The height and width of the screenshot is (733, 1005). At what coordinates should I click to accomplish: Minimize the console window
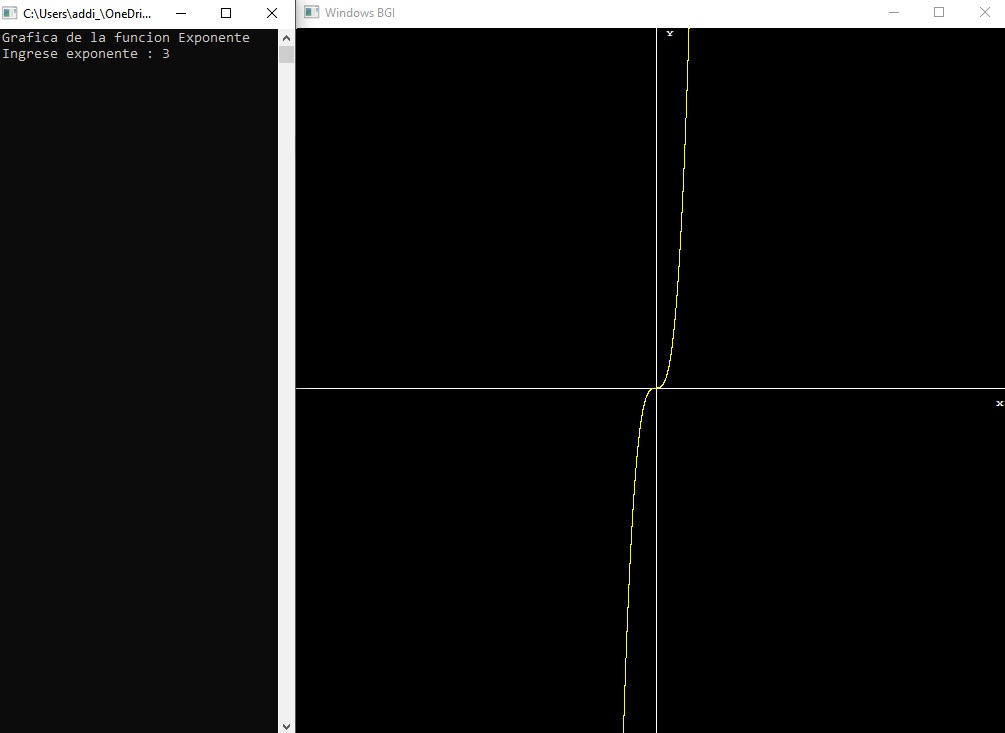(x=181, y=13)
